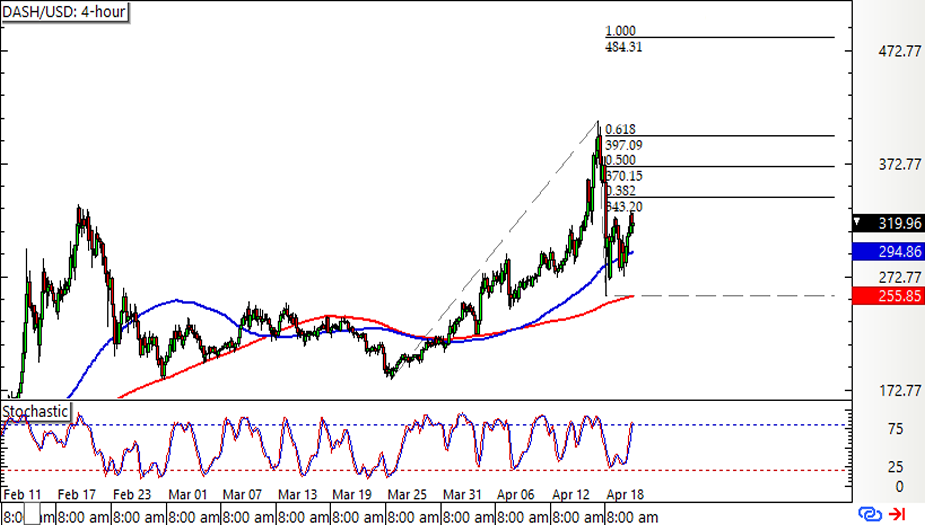Click the red scroll-to-end arrow icon
The height and width of the screenshot is (525, 925).
(897, 514)
